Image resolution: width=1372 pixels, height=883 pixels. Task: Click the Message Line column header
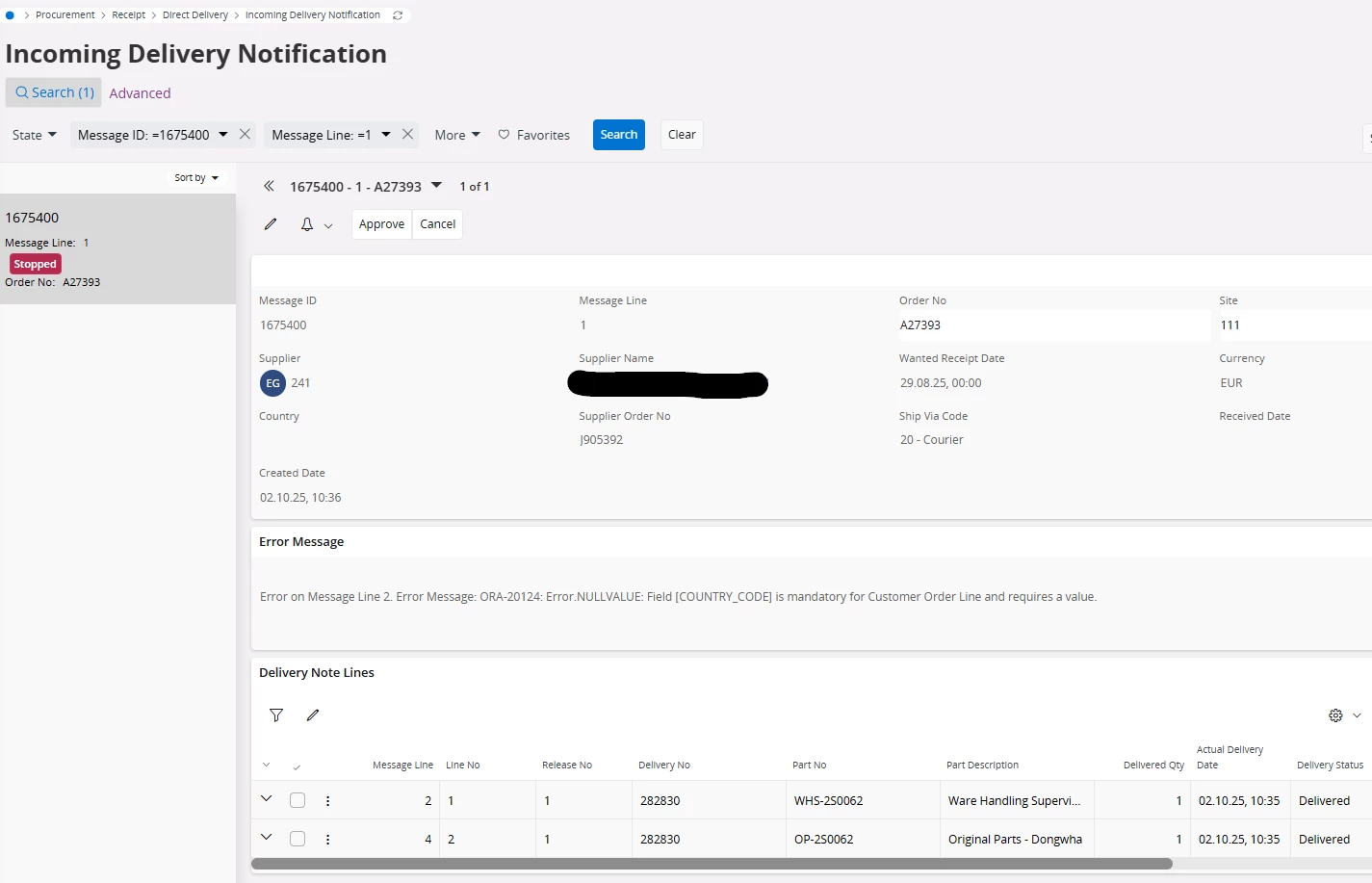402,766
